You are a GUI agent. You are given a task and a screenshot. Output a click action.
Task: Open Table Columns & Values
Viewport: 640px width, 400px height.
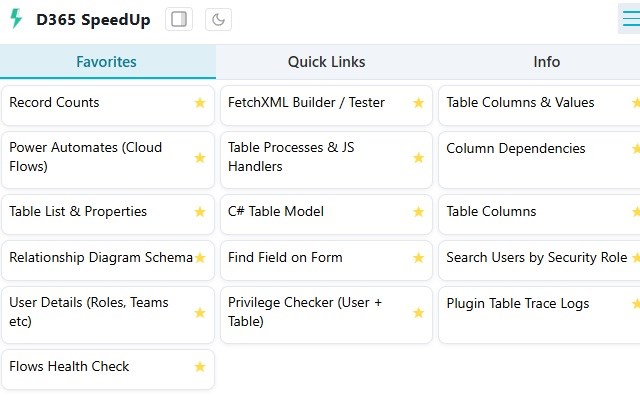coord(539,105)
